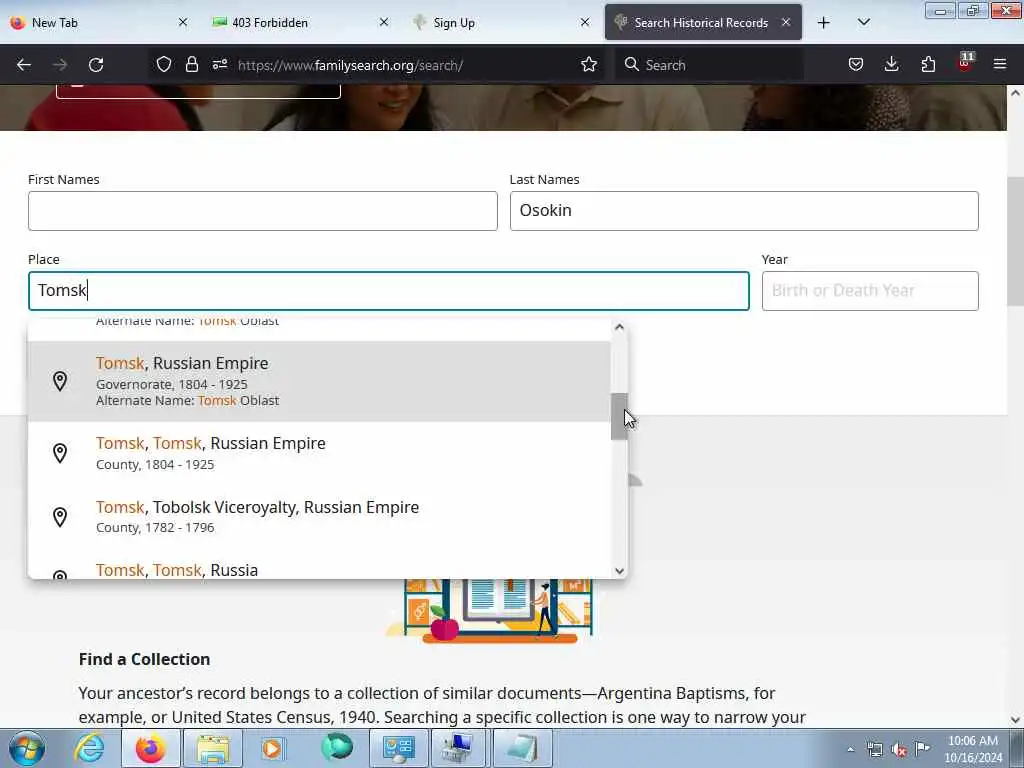Image resolution: width=1024 pixels, height=768 pixels.
Task: Open Firefox from the taskbar
Action: click(x=150, y=748)
